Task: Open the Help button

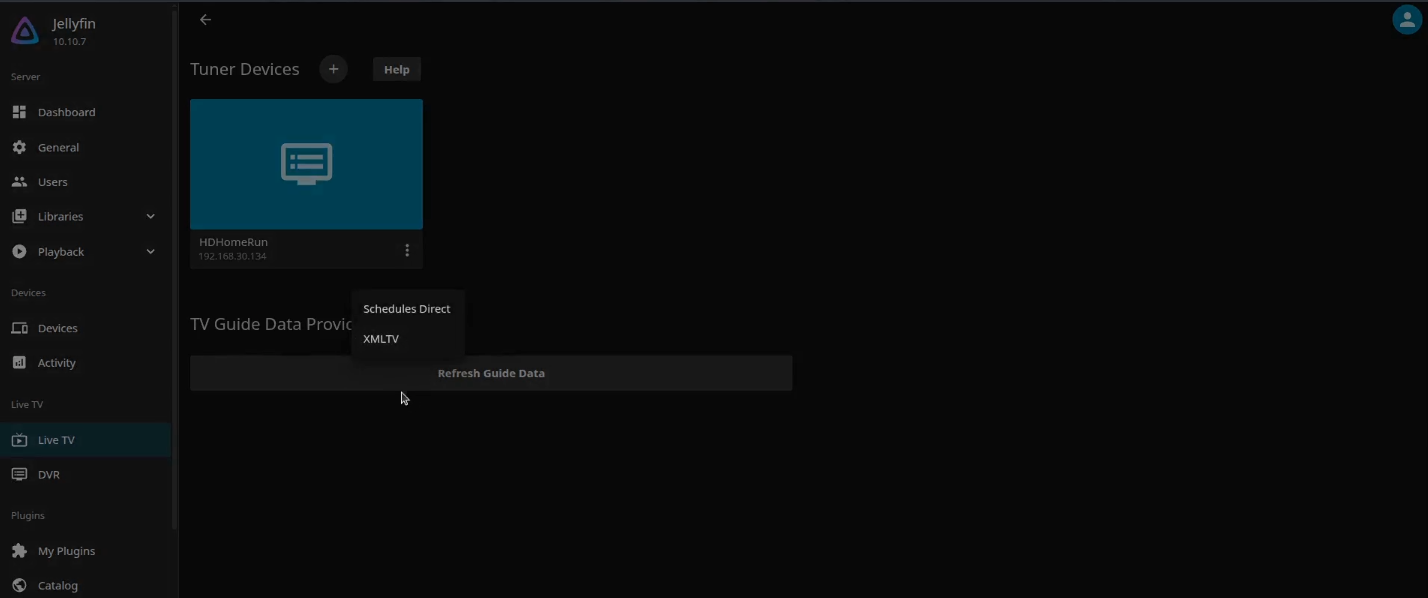Action: [x=397, y=69]
